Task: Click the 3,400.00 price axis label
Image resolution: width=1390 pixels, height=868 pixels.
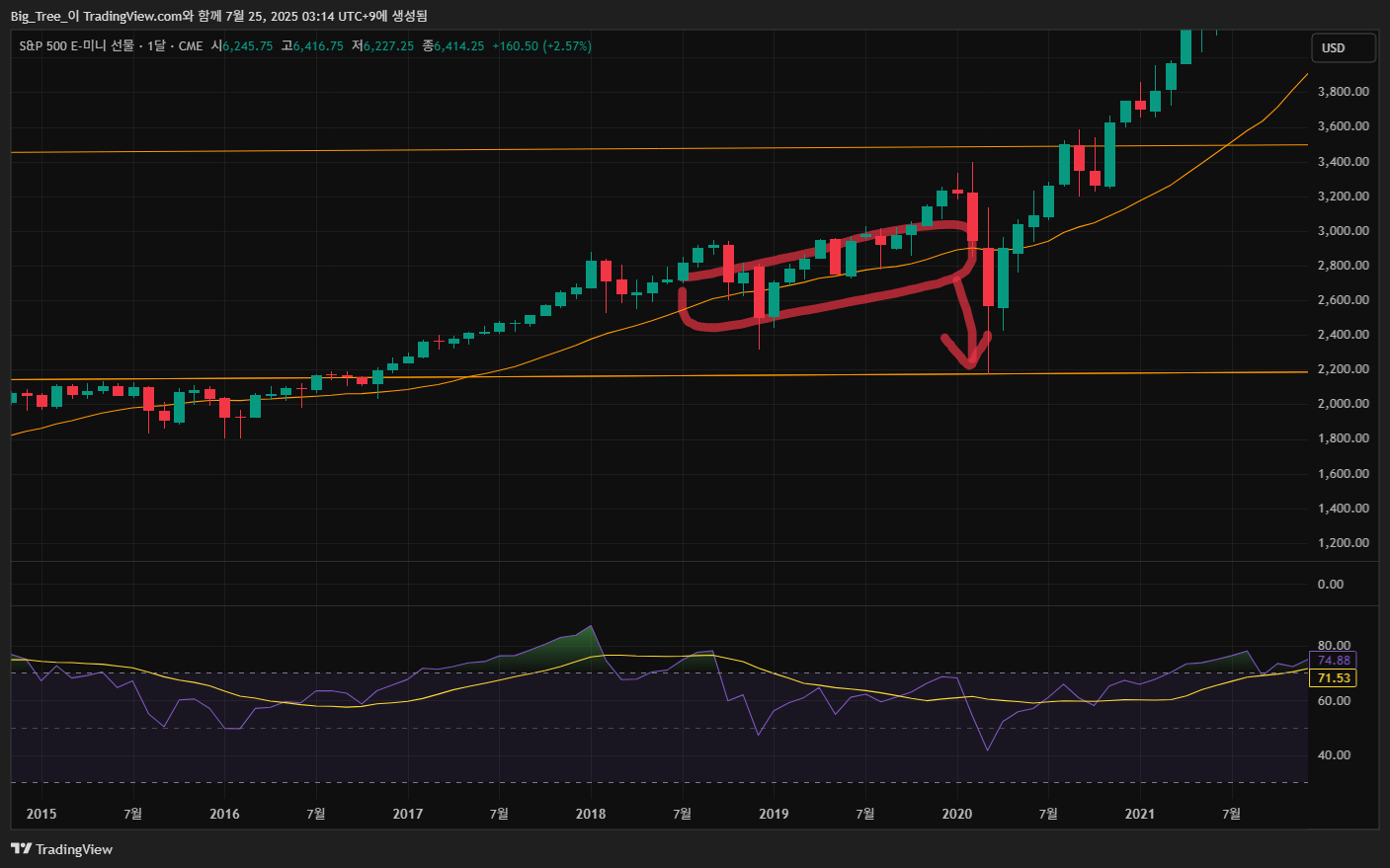Action: click(1344, 161)
